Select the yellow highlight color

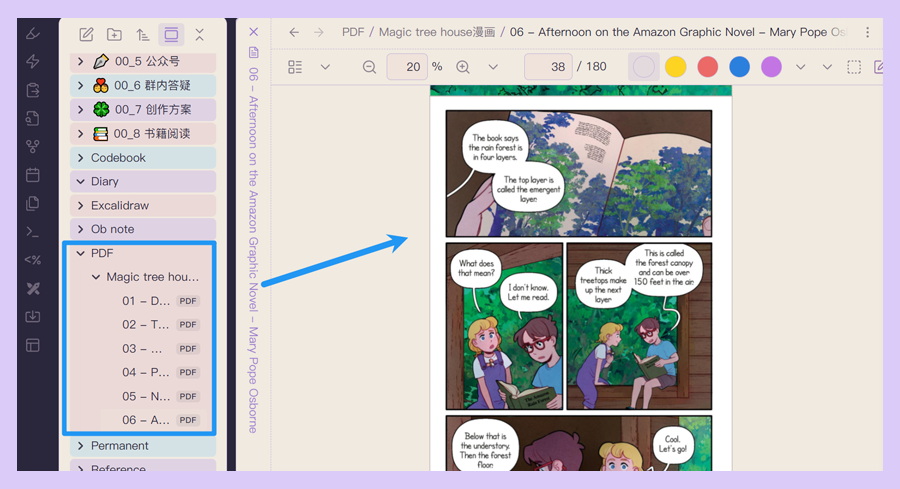[676, 67]
